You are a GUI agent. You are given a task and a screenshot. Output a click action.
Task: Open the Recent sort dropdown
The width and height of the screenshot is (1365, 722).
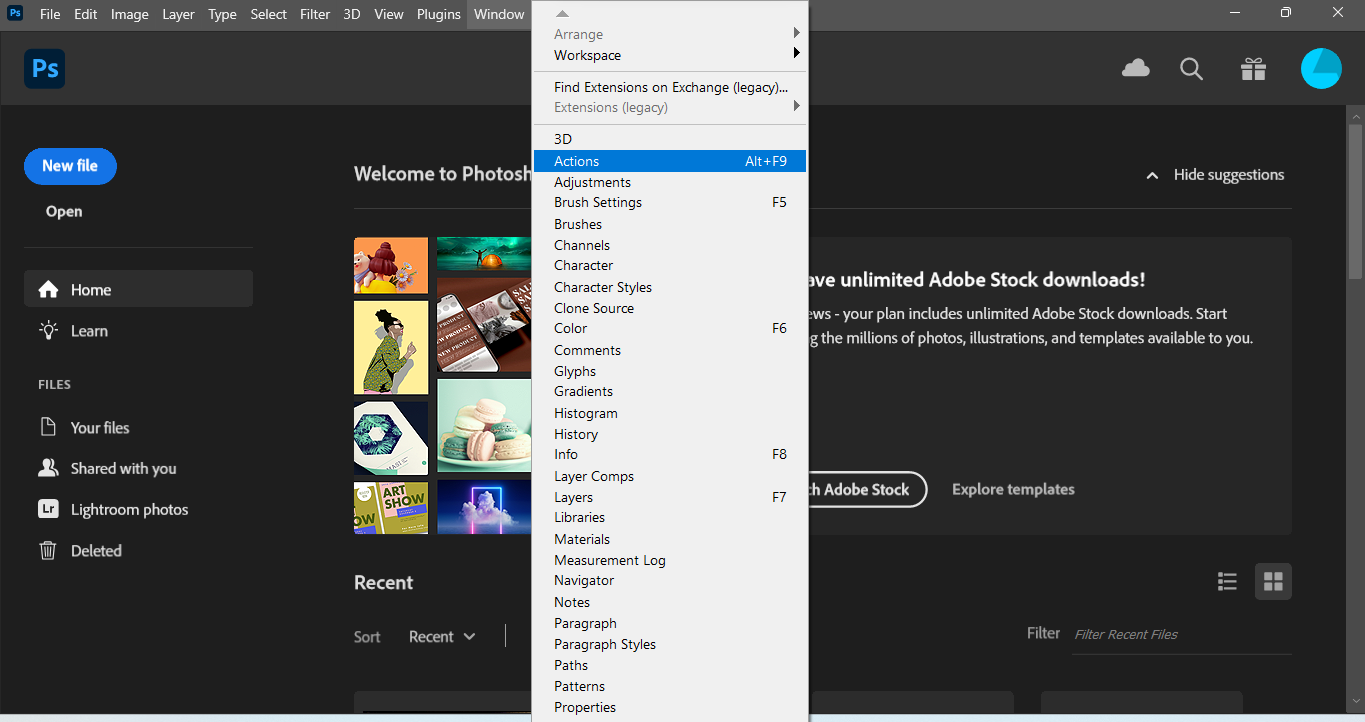[442, 637]
